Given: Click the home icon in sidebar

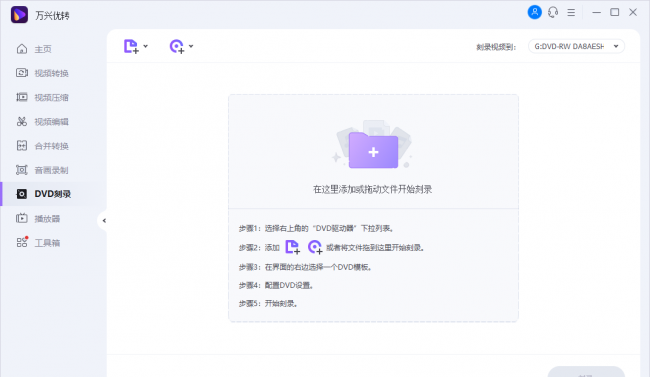Looking at the screenshot, I should [x=22, y=49].
